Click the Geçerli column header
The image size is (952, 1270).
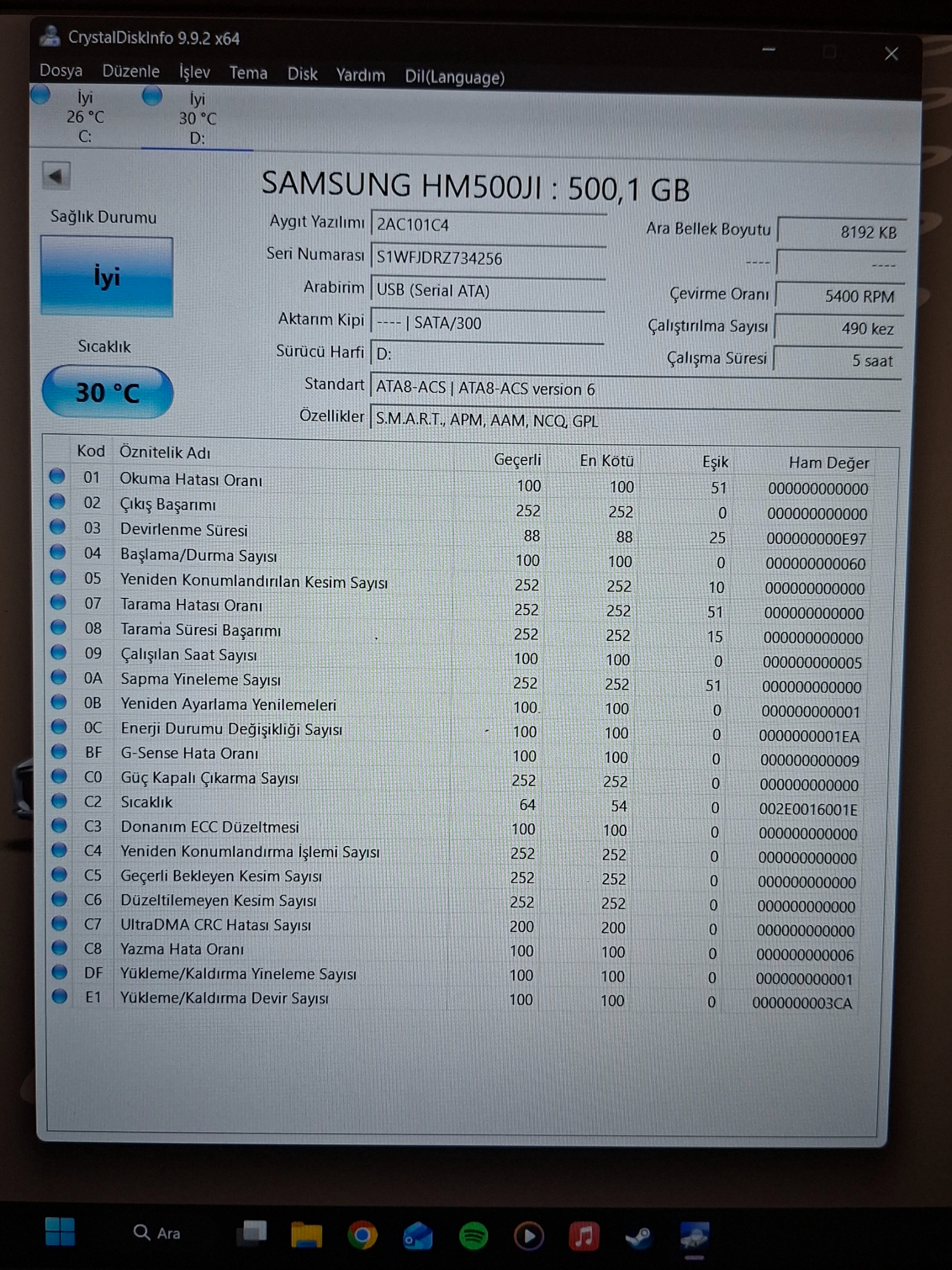[517, 459]
